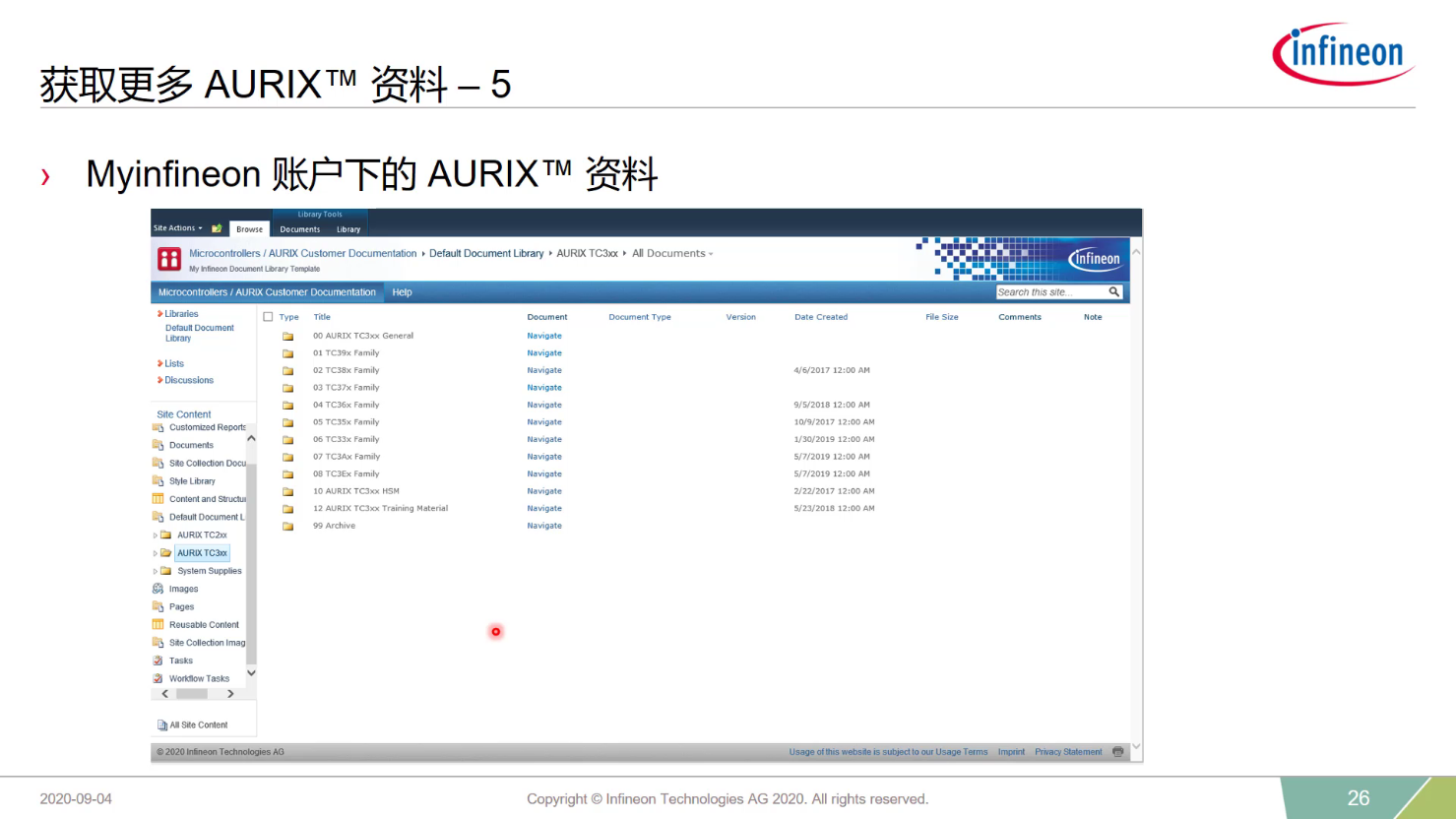1456x819 pixels.
Task: Go to Default Document Library breadcrumb
Action: pos(486,253)
